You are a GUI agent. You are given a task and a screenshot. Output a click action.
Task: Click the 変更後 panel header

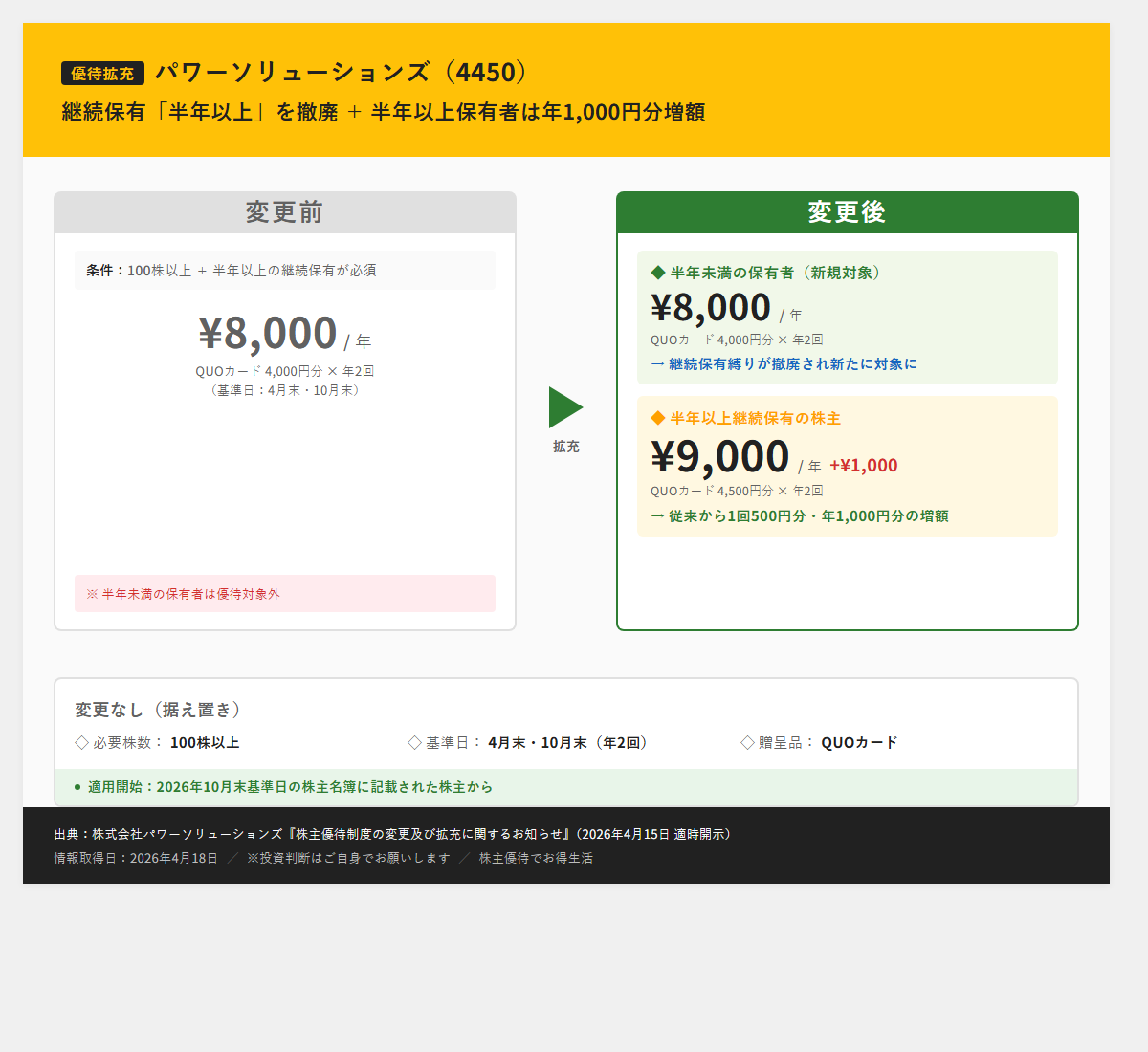tap(848, 212)
